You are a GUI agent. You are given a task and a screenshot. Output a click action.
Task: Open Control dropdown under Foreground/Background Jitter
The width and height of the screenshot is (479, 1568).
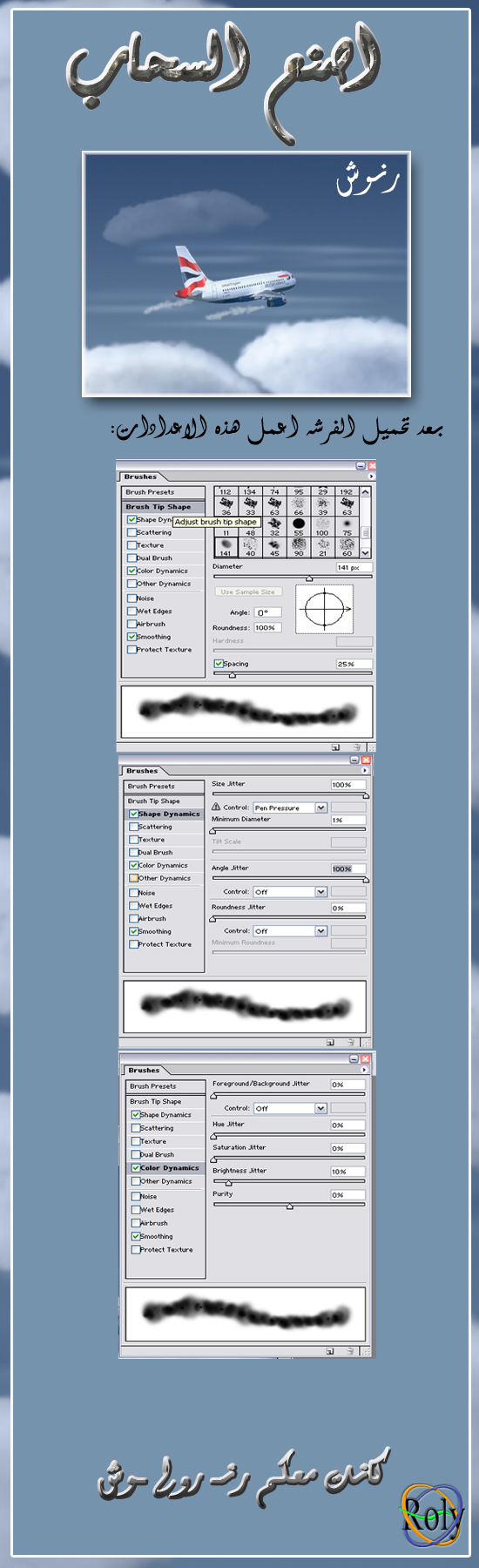(x=320, y=1108)
